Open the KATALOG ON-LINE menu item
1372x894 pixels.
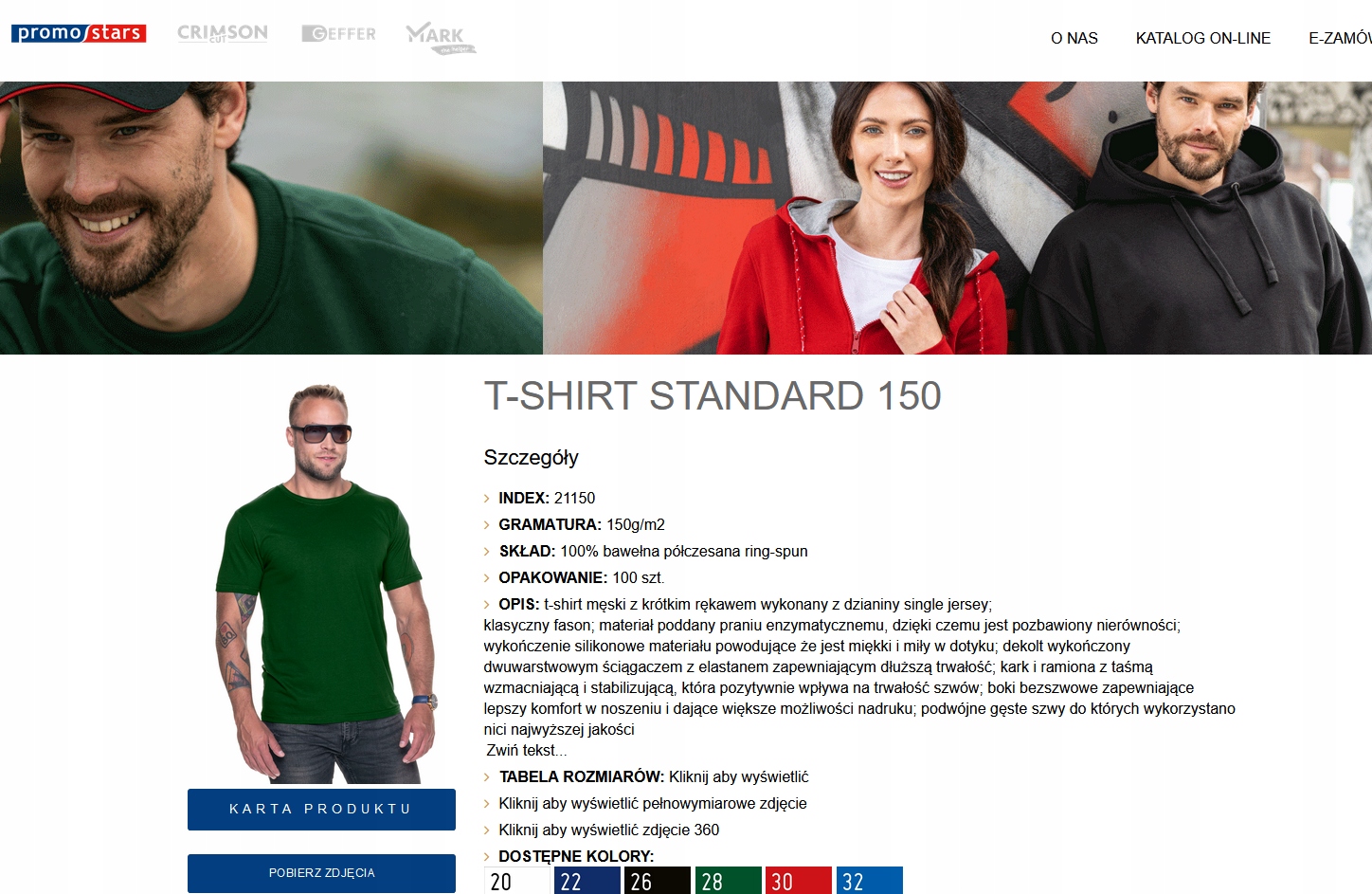[1203, 38]
